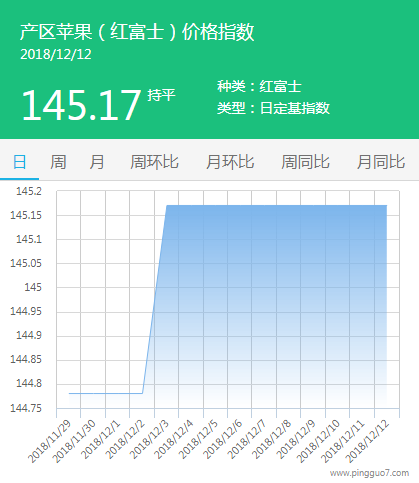
Task: Click the 2018/12/7 x-axis date label
Action: 247,439
